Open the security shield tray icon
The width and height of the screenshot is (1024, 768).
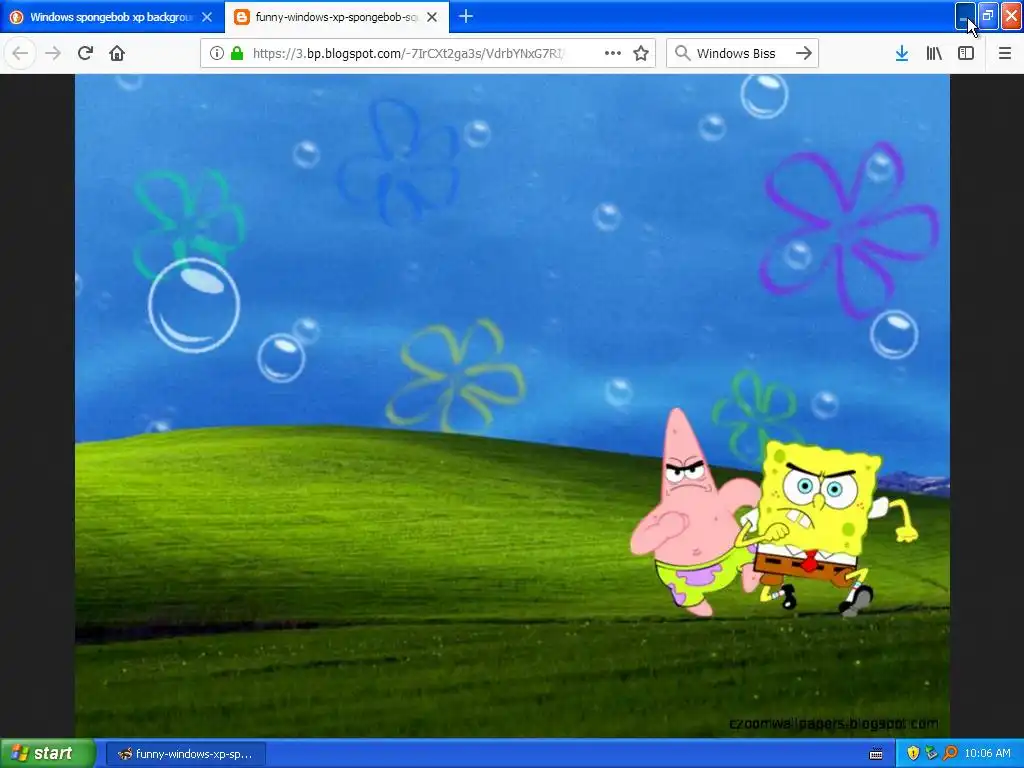tap(913, 754)
